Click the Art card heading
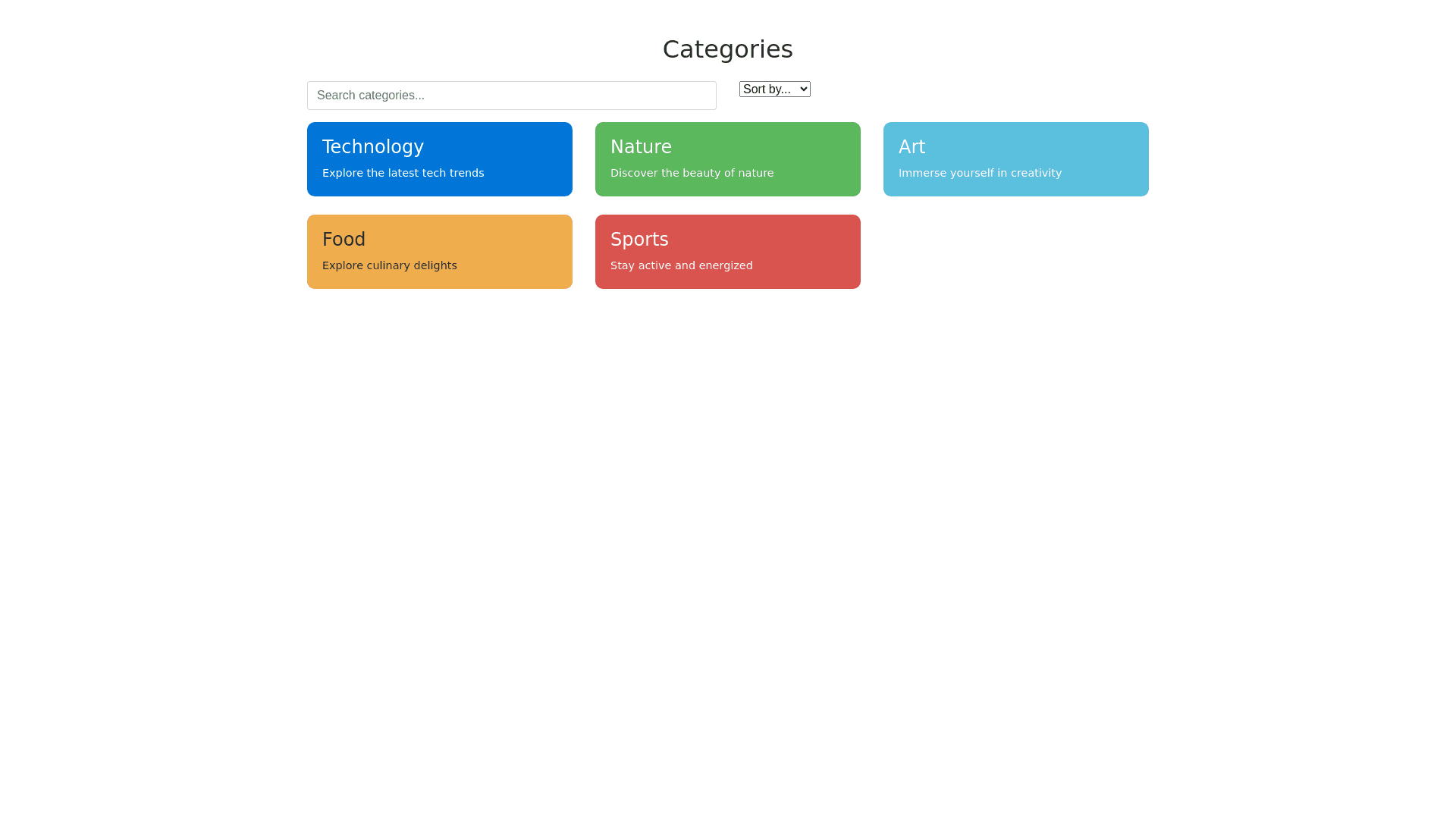Viewport: 1456px width, 819px height. [912, 146]
